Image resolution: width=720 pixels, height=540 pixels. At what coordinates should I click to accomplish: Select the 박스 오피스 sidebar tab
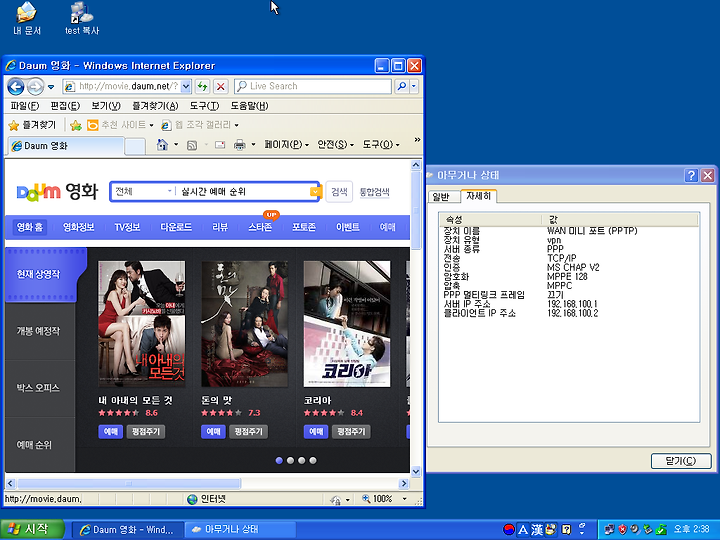pos(40,388)
